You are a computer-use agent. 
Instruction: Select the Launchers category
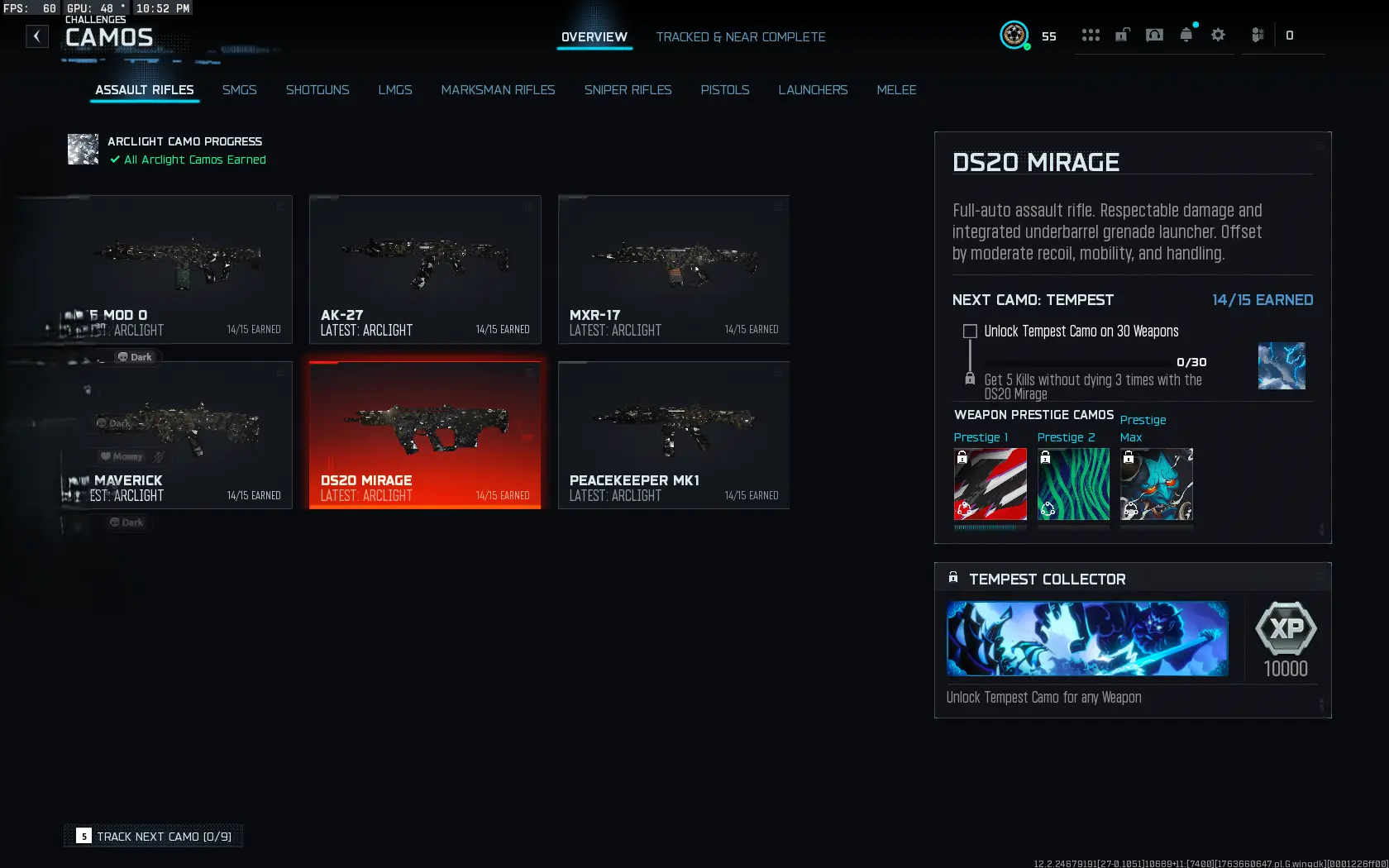[814, 90]
